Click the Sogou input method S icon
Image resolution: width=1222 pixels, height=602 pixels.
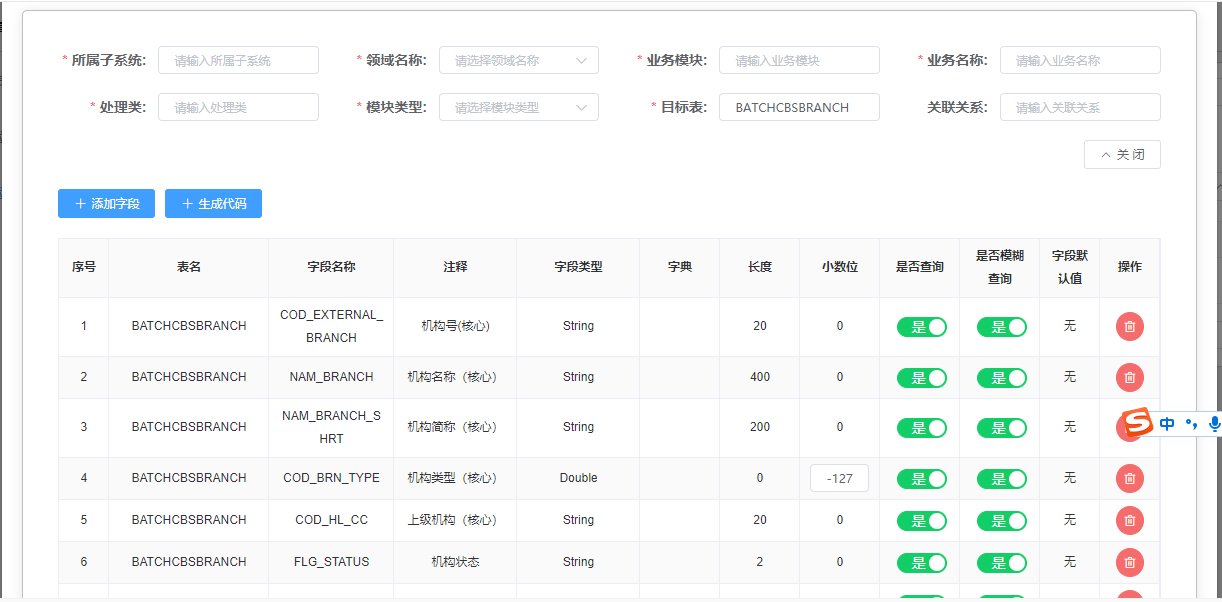(x=1137, y=423)
